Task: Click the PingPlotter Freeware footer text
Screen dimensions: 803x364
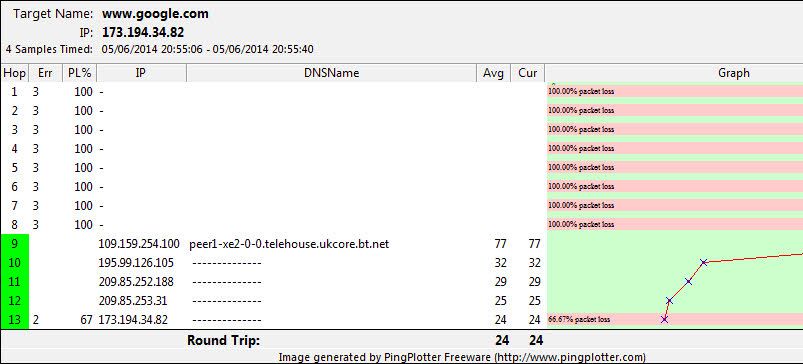Action: pos(462,357)
